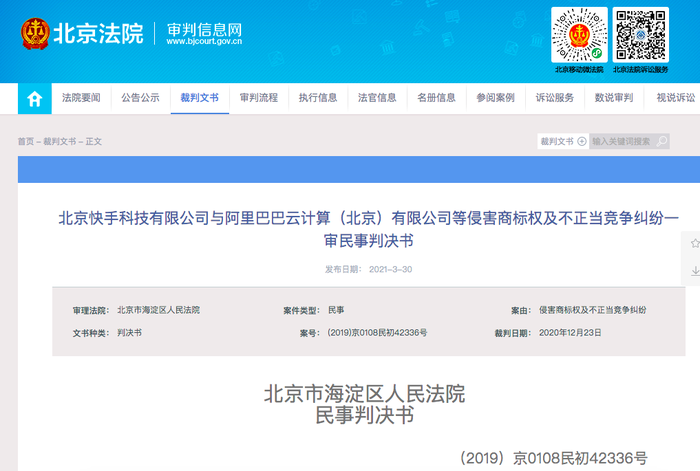Screen dimensions: 700x471
Task: Open the 数说审判 menu item
Action: pos(613,98)
